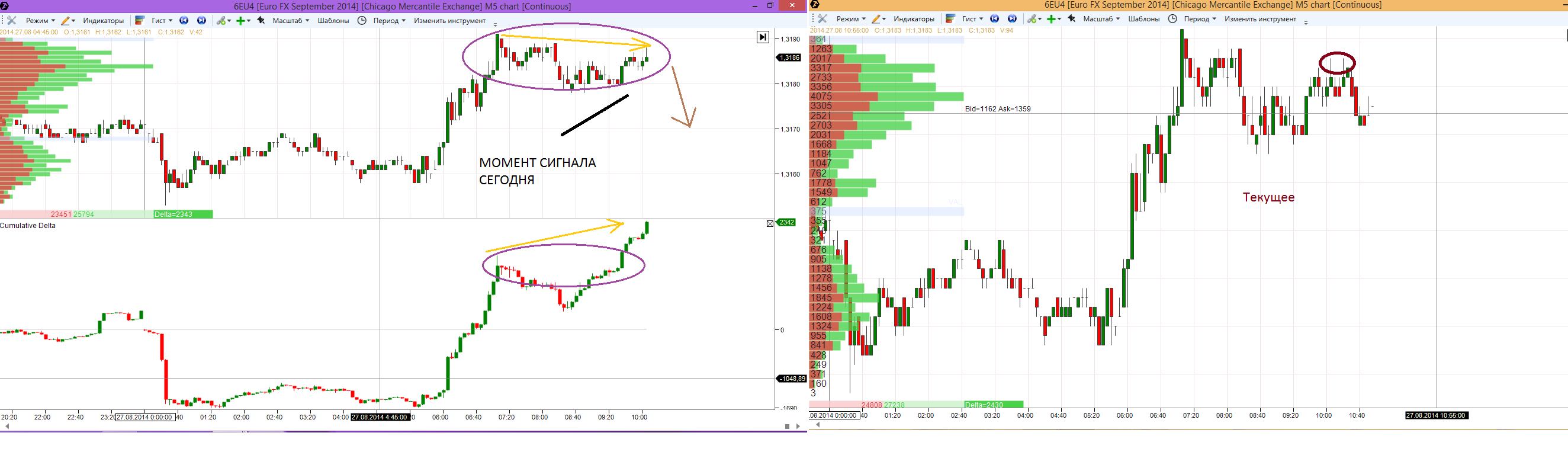Click app logo in right orange title bar

tap(815, 5)
